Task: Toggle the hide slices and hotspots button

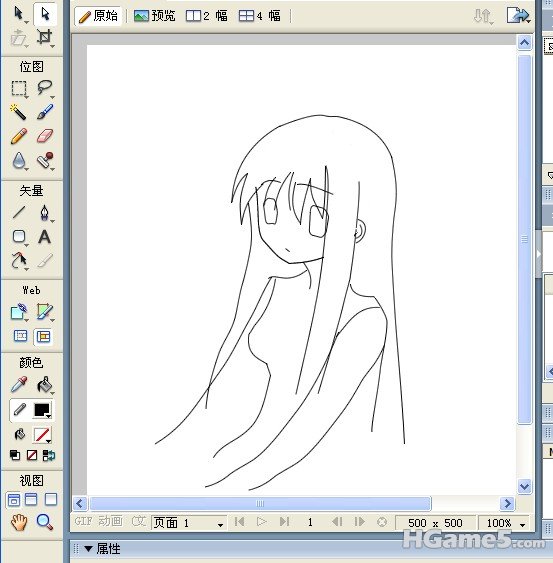Action: (20, 336)
